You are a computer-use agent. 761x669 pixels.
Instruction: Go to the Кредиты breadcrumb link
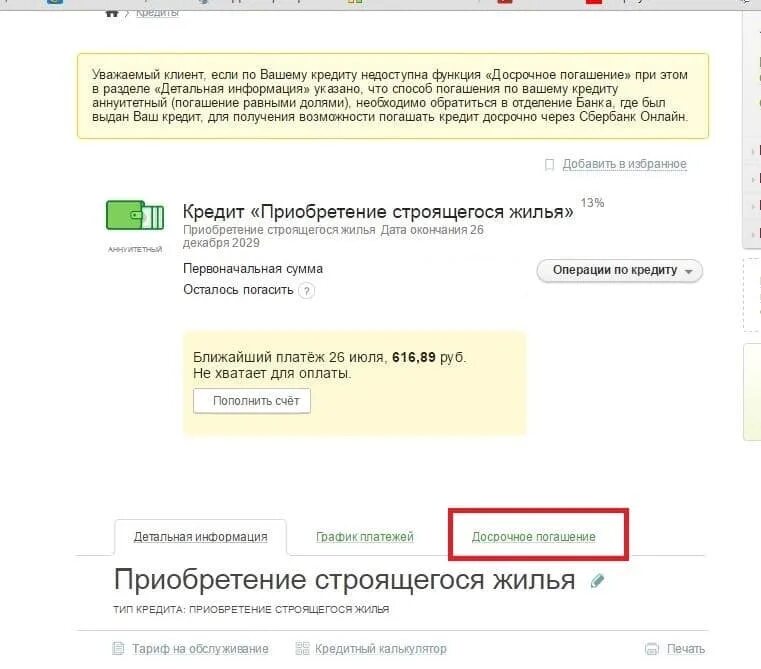pyautogui.click(x=157, y=13)
